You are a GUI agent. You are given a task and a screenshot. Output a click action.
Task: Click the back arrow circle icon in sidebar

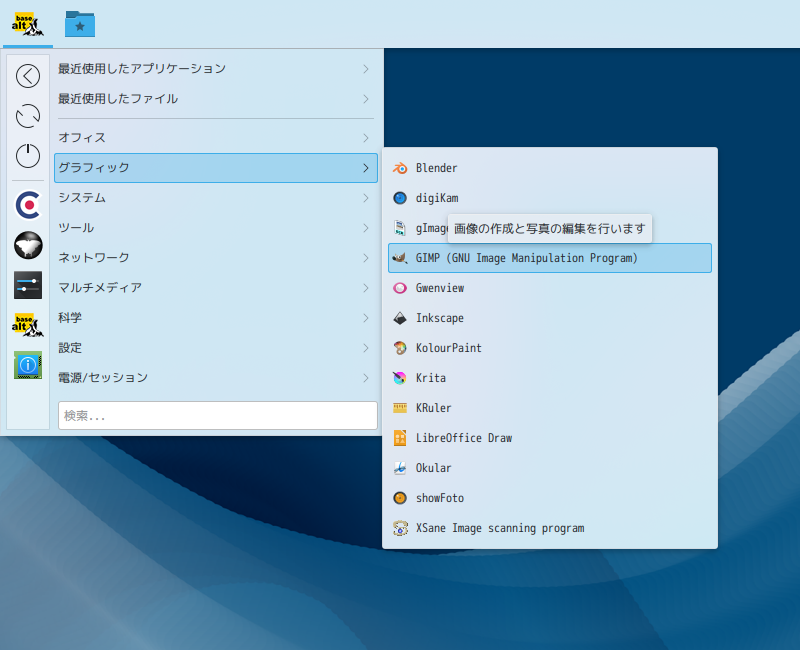[x=28, y=76]
